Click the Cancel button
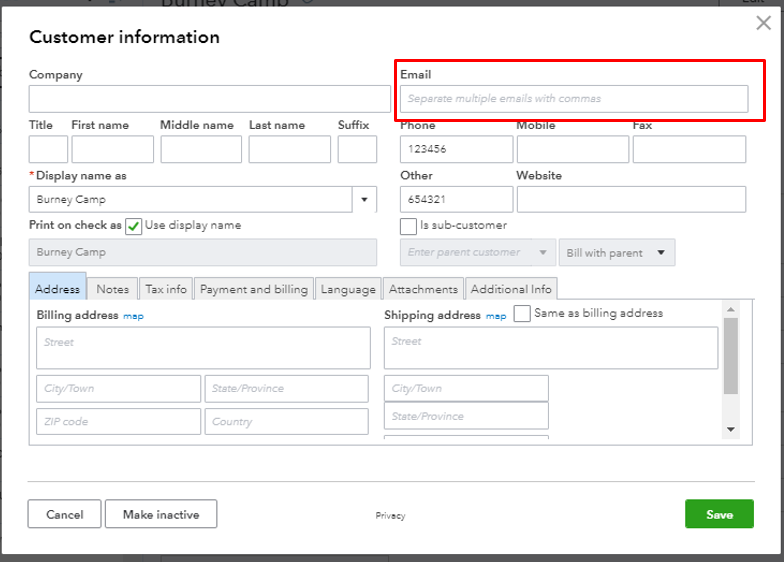 (x=64, y=515)
